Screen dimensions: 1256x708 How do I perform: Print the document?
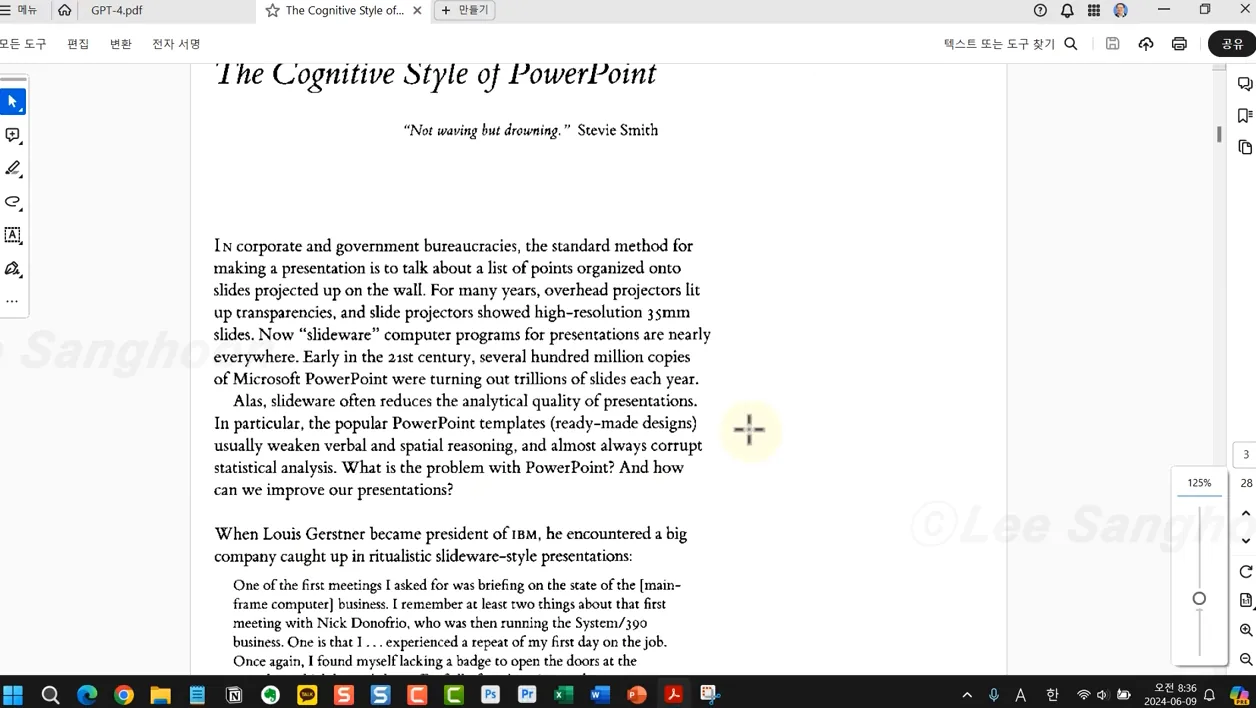coord(1179,44)
